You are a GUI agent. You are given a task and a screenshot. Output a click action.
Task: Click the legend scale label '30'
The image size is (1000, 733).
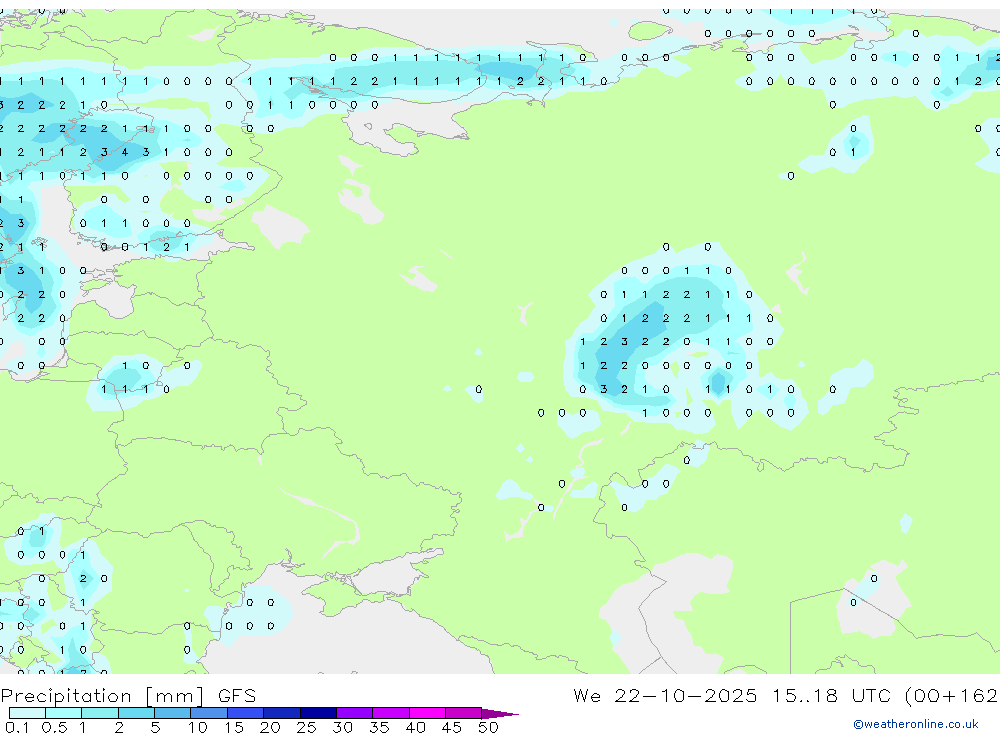[342, 727]
